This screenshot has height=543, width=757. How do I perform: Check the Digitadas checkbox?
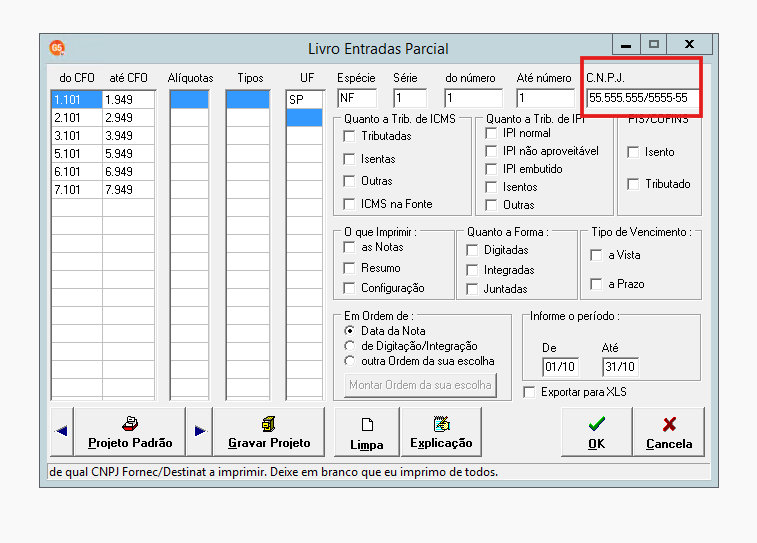(x=472, y=250)
